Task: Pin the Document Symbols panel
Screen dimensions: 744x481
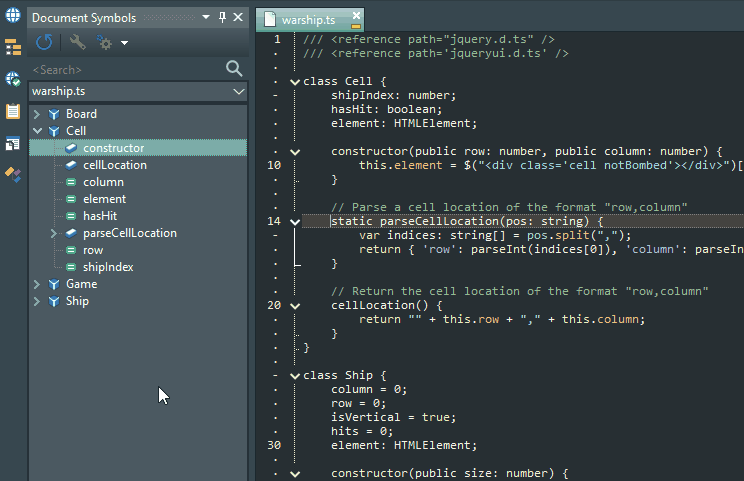Action: tap(221, 17)
